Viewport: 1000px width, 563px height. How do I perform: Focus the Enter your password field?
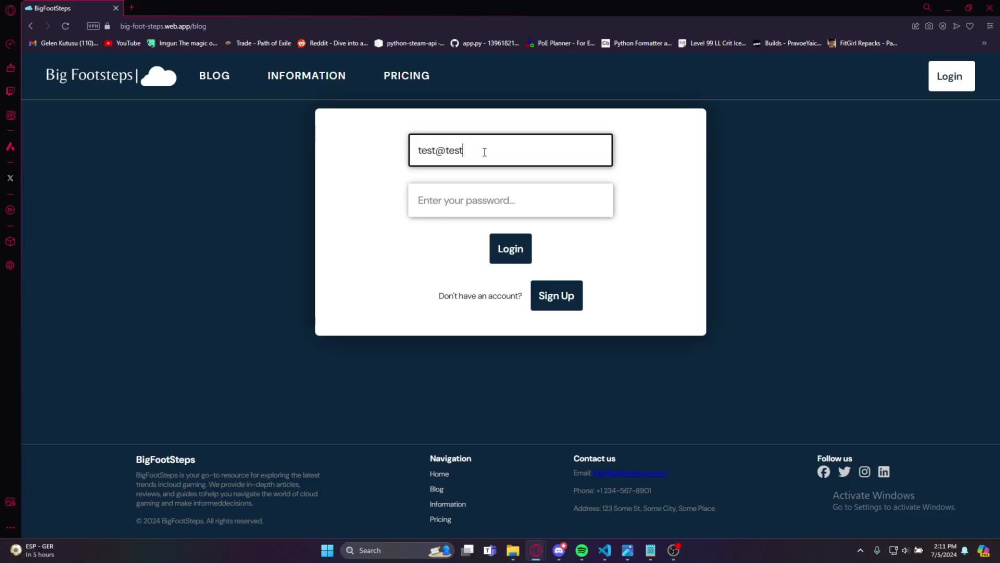[x=510, y=200]
